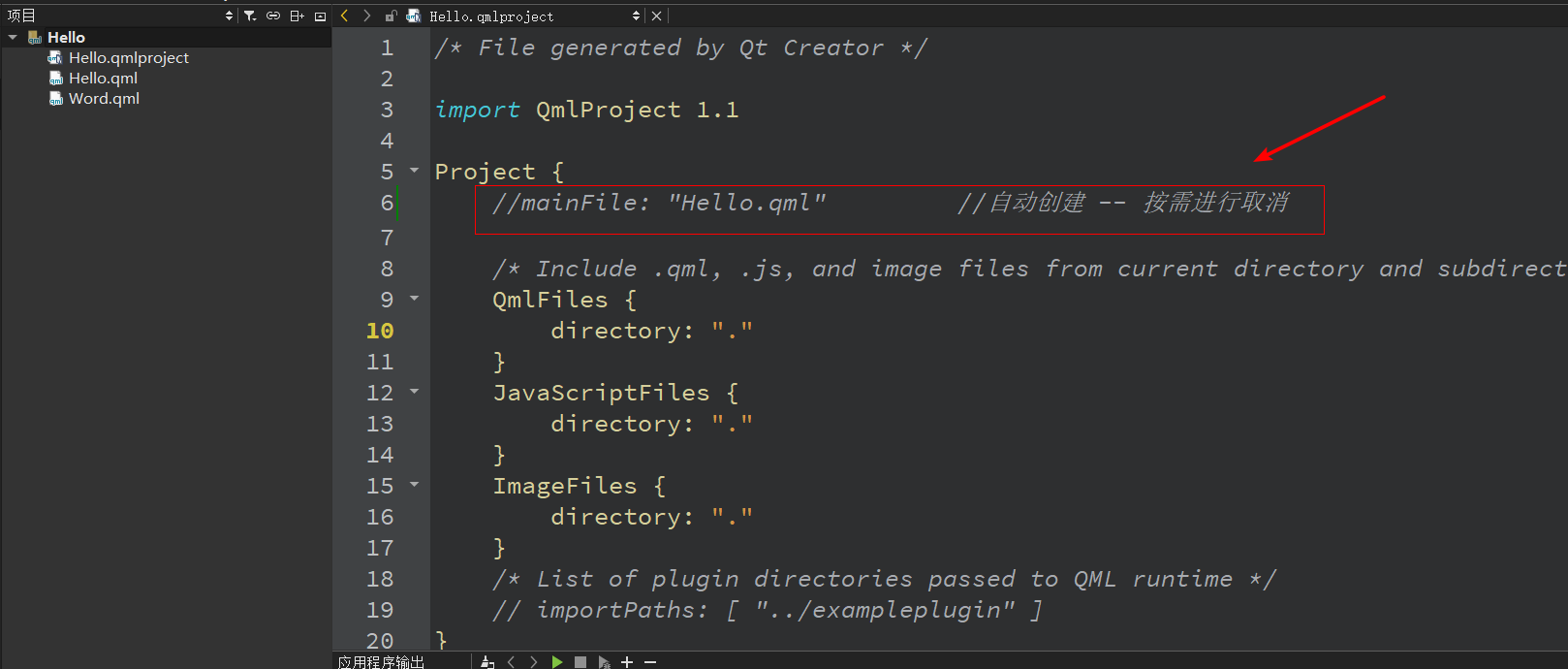Click the importPaths comment on line 19
Viewport: 1568px width, 669px height.
768,610
